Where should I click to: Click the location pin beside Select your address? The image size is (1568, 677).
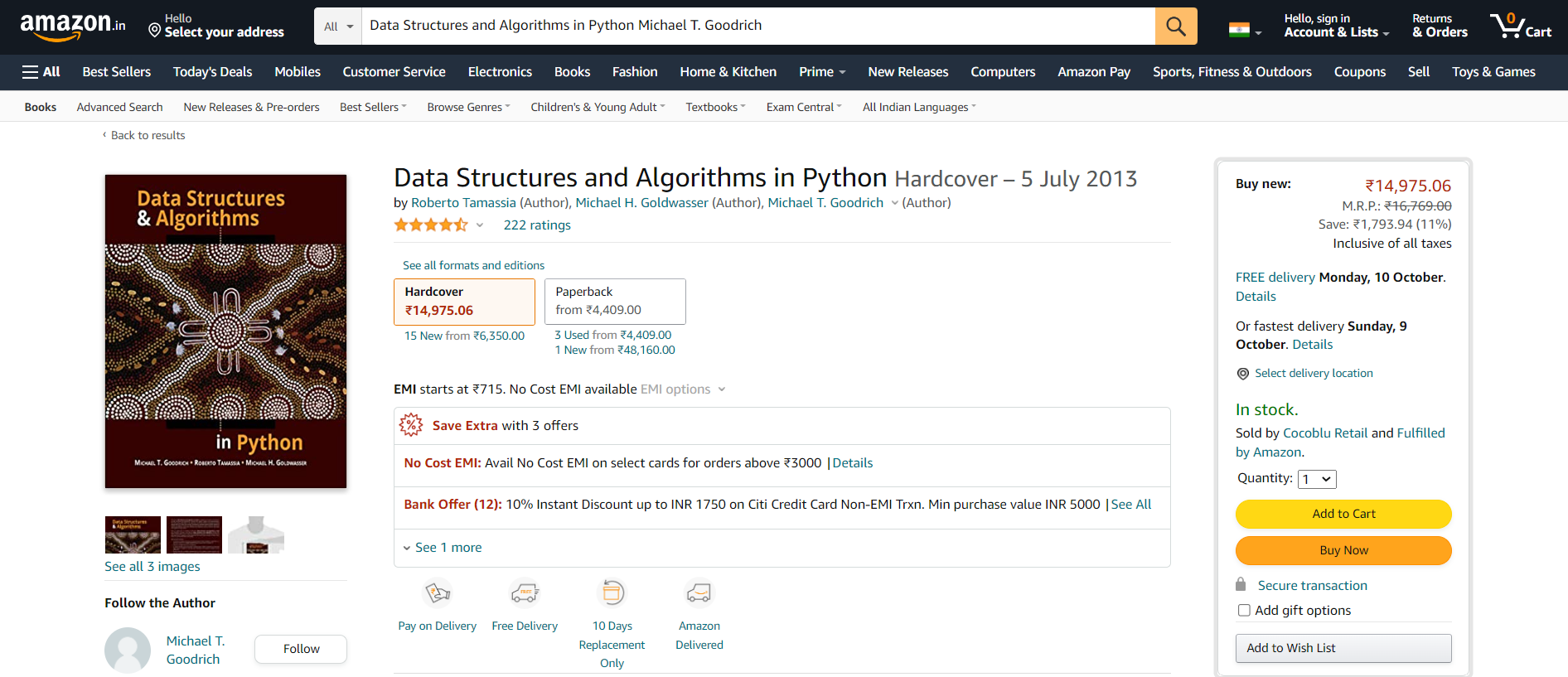coord(154,31)
